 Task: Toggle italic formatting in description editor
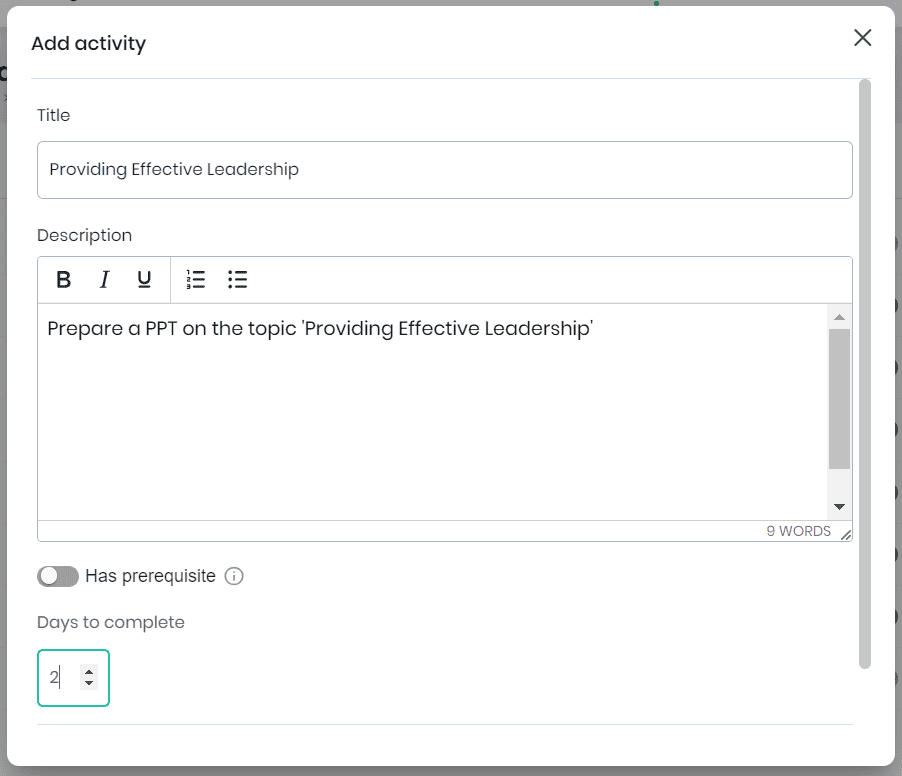coord(104,280)
